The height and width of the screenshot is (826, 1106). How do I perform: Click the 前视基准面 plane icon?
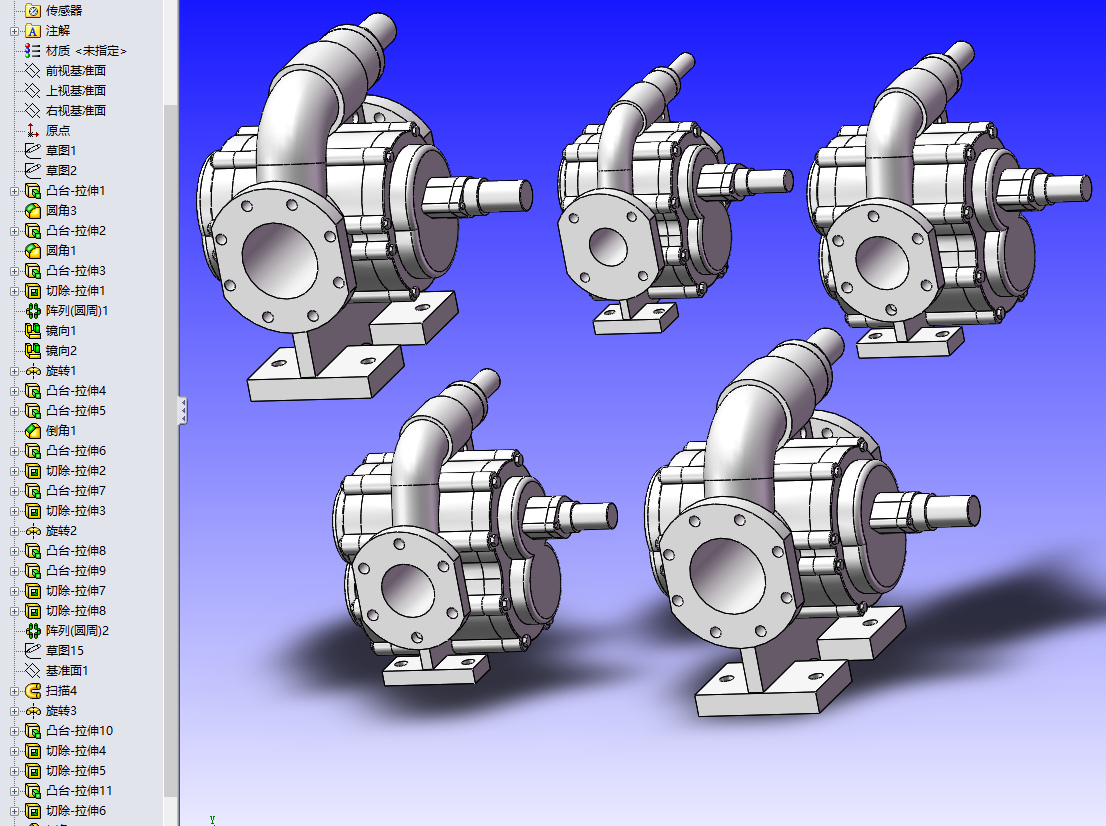(x=32, y=71)
